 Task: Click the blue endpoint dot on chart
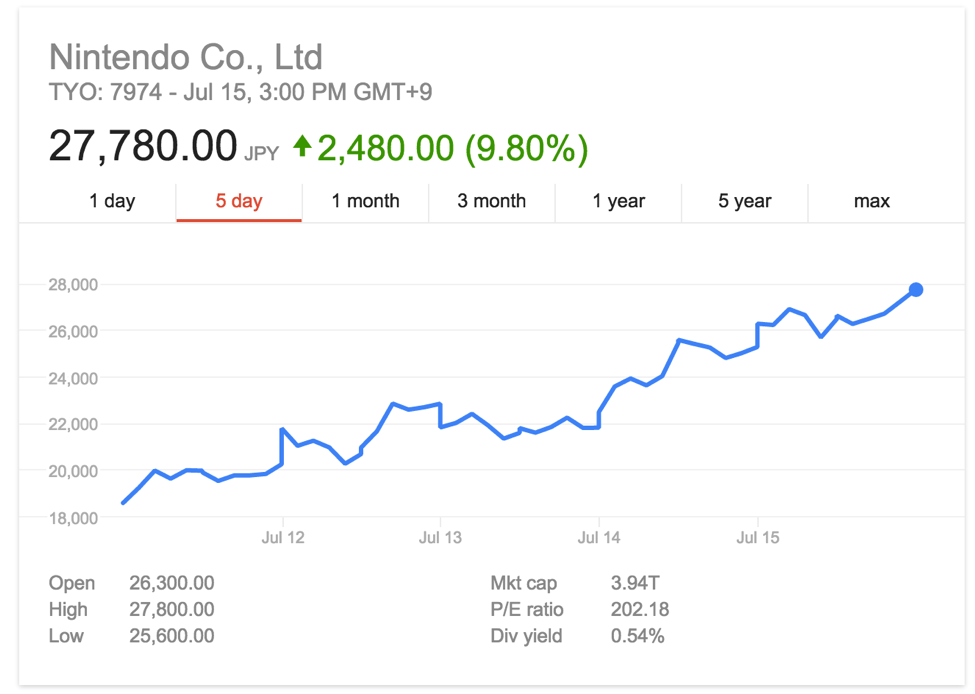coord(915,290)
